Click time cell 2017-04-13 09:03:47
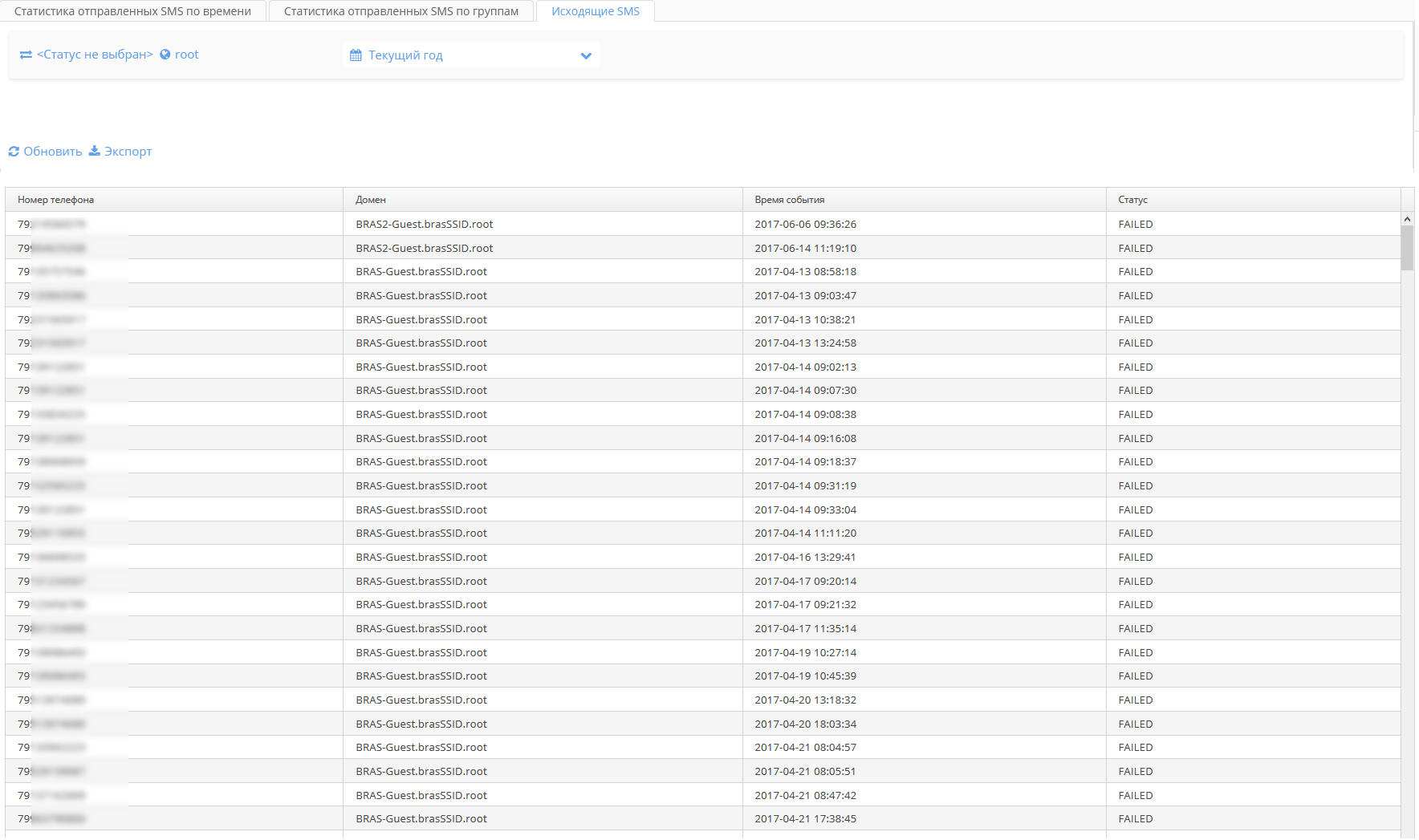Screen dimensions: 1419x840 [925, 295]
